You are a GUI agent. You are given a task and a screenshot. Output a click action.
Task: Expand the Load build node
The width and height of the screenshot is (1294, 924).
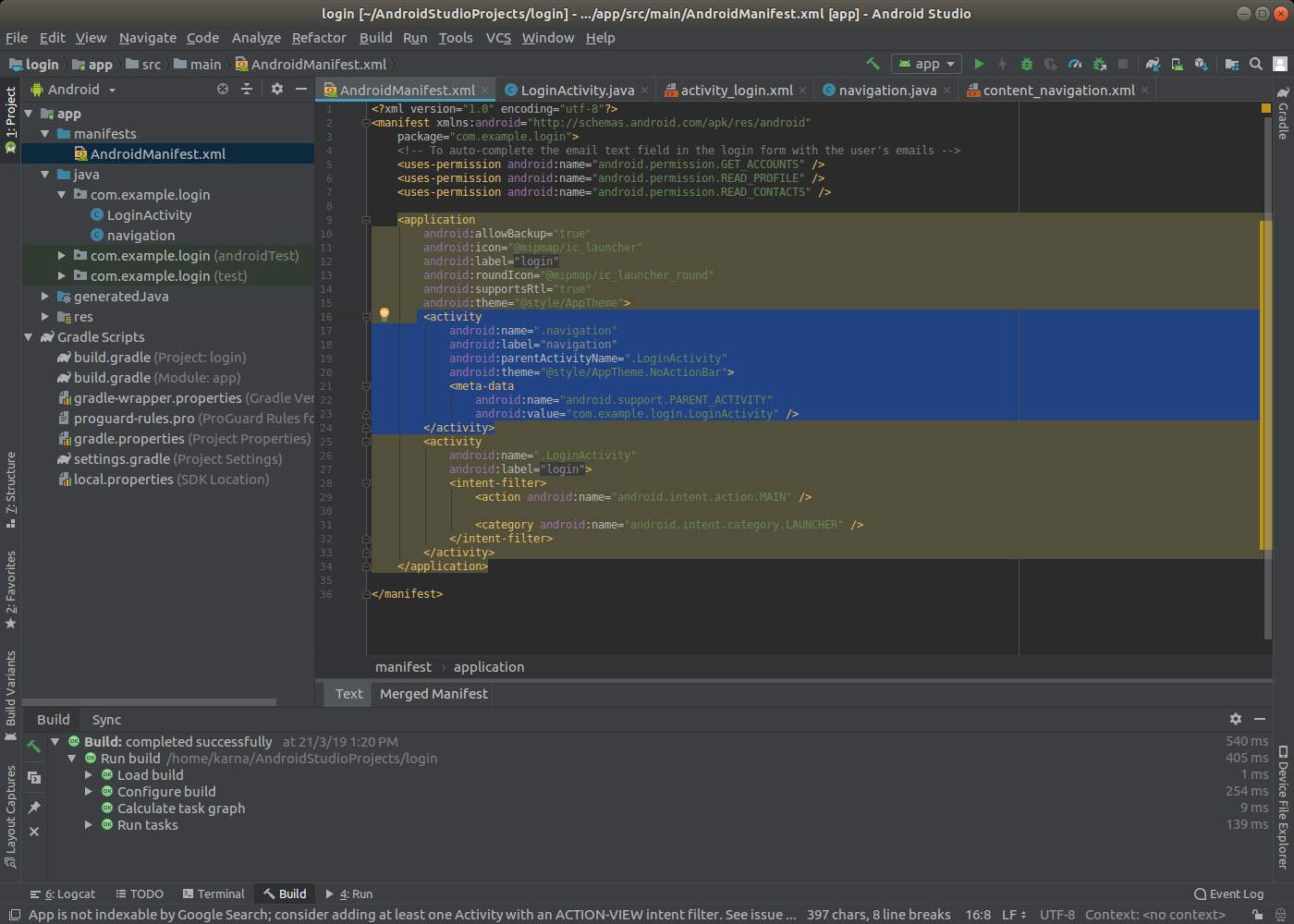coord(89,775)
